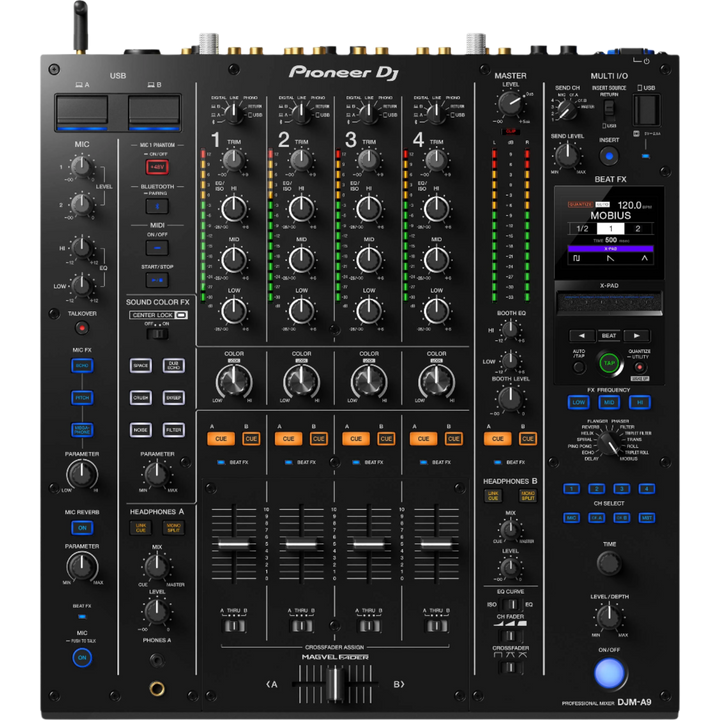Image resolution: width=720 pixels, height=720 pixels.
Task: Click the Pioneer DJ logo
Action: click(343, 73)
